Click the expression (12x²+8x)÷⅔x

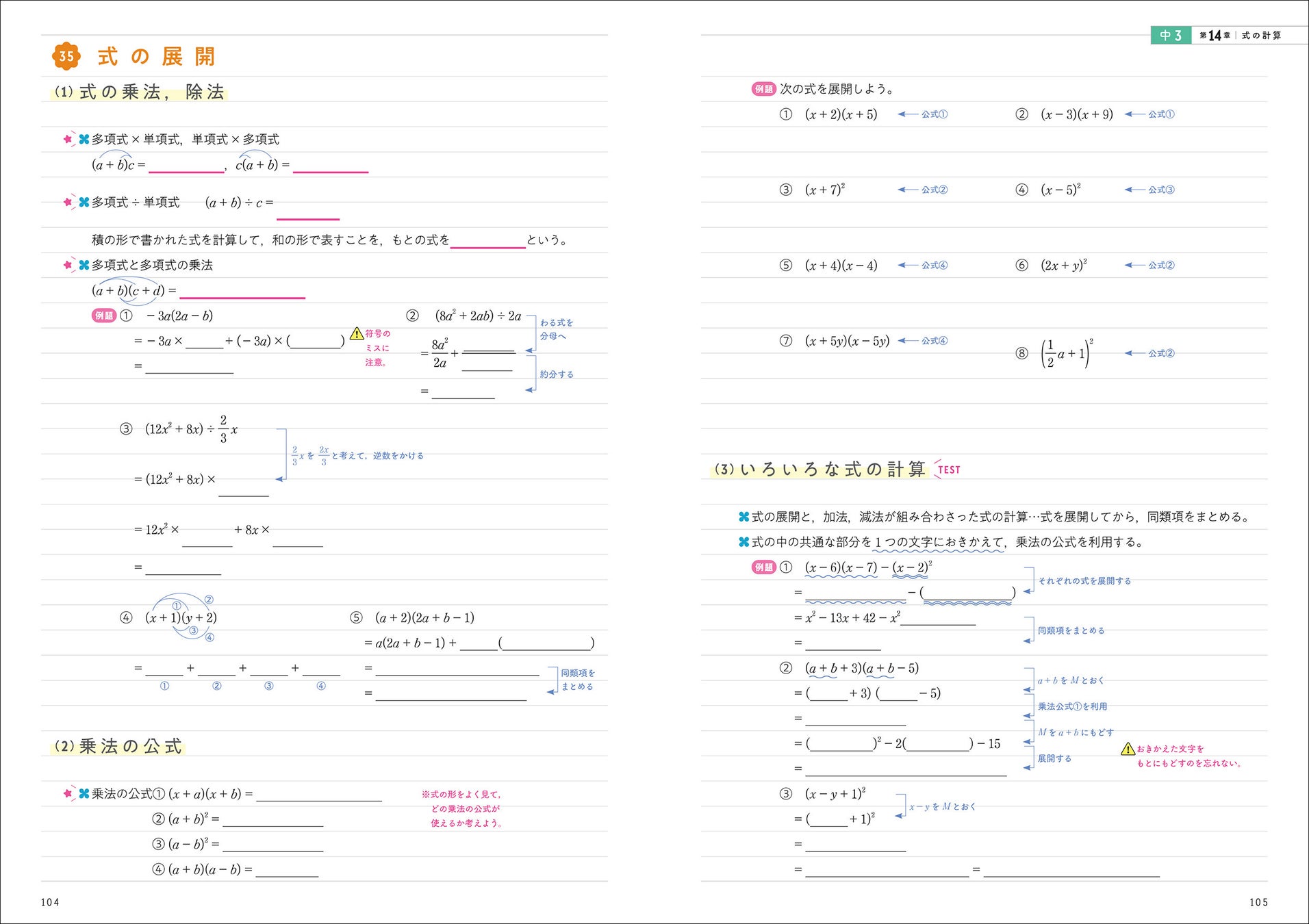pos(191,429)
